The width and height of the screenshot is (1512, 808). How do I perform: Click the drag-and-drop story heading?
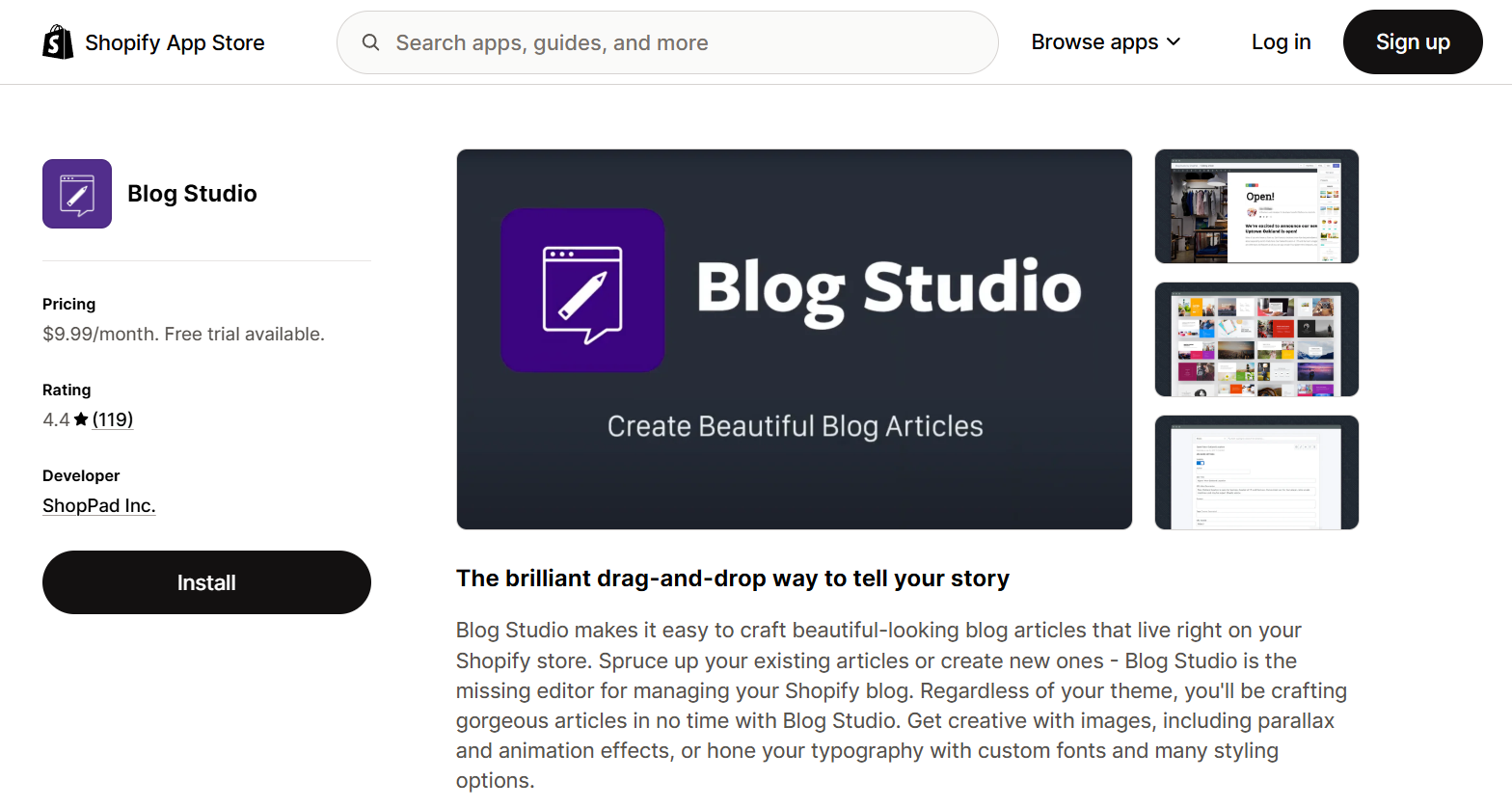click(732, 579)
